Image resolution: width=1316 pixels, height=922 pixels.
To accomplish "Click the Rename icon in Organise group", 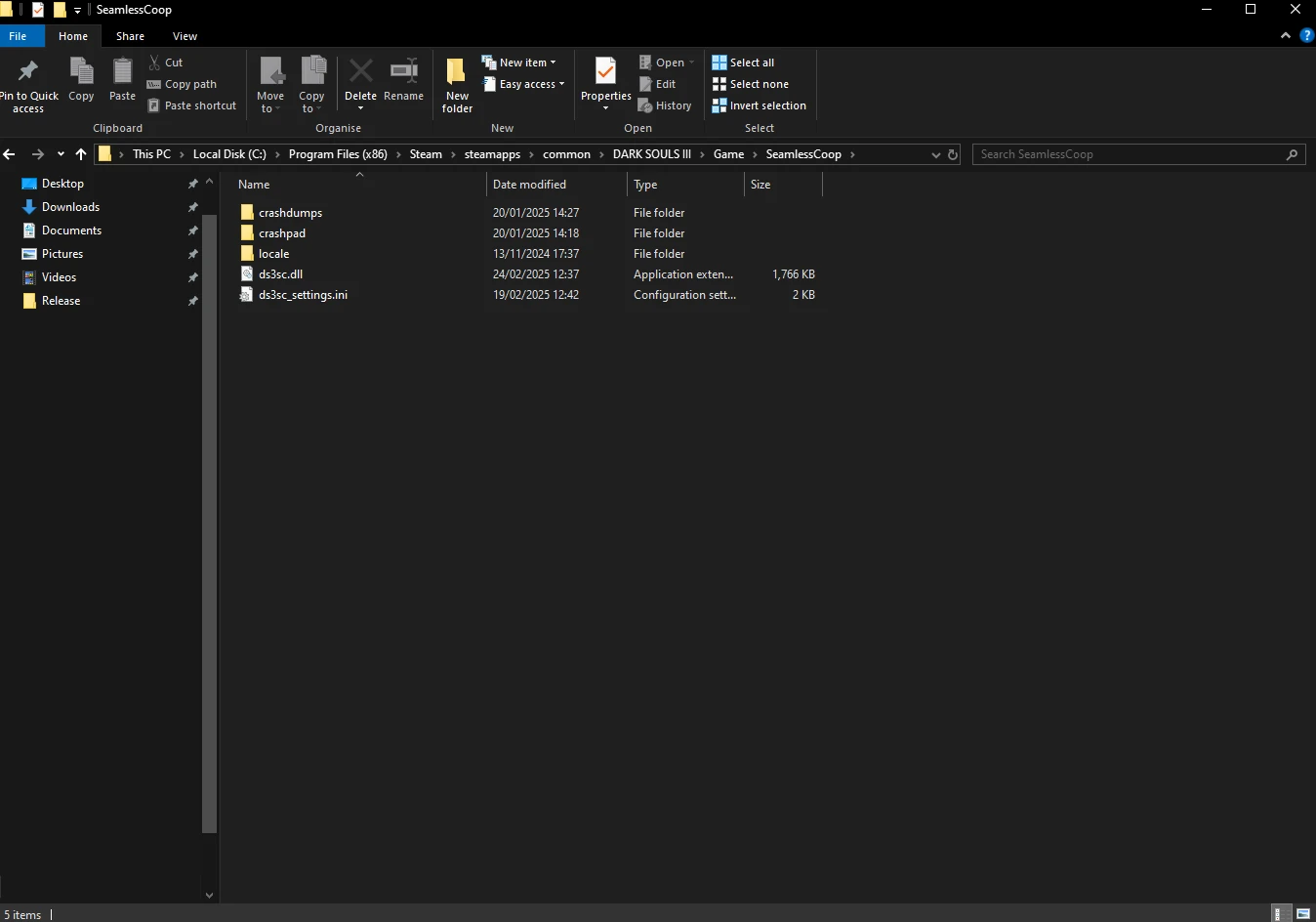I will pos(403,72).
